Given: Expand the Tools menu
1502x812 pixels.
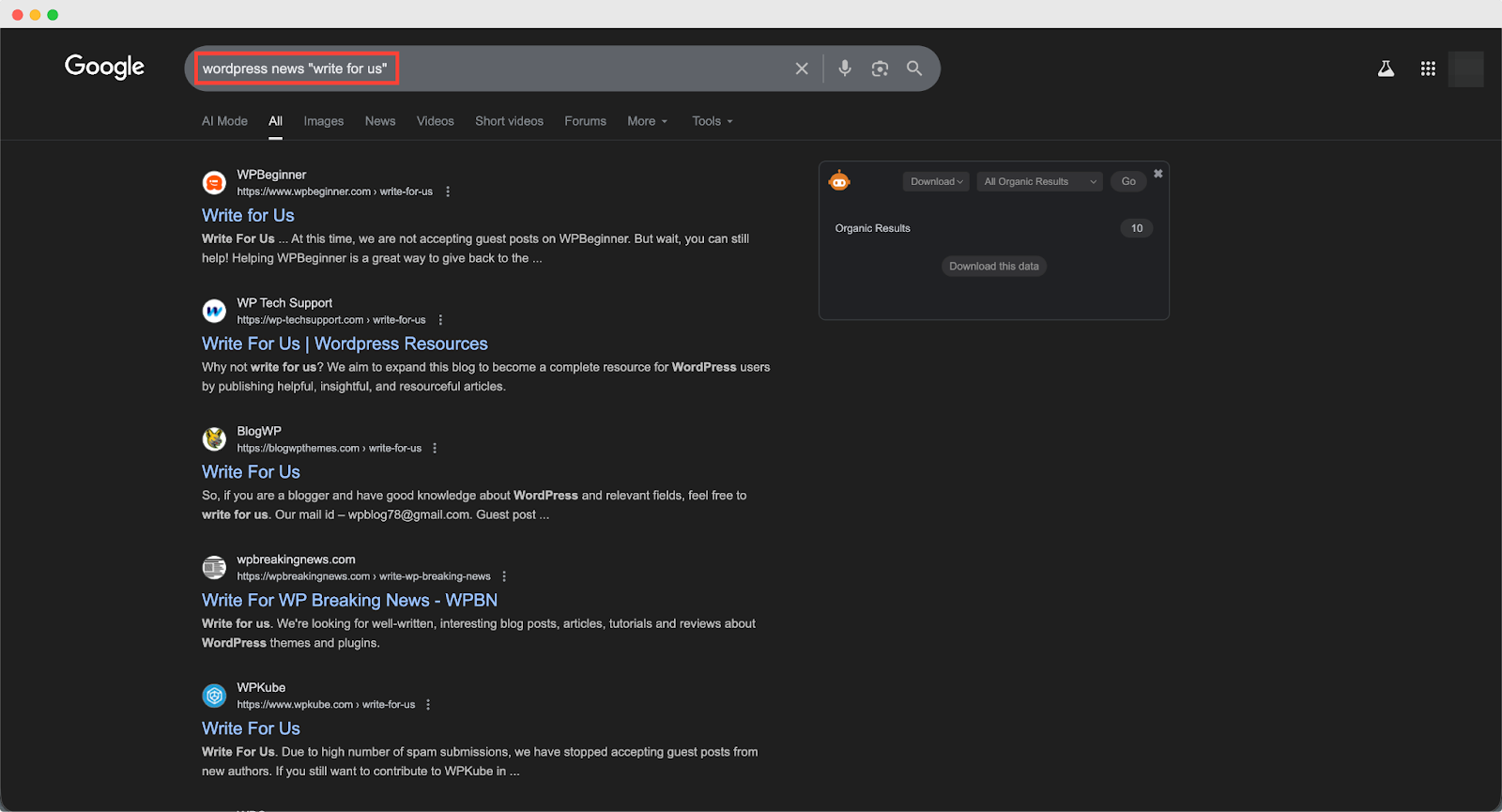Looking at the screenshot, I should pos(713,121).
